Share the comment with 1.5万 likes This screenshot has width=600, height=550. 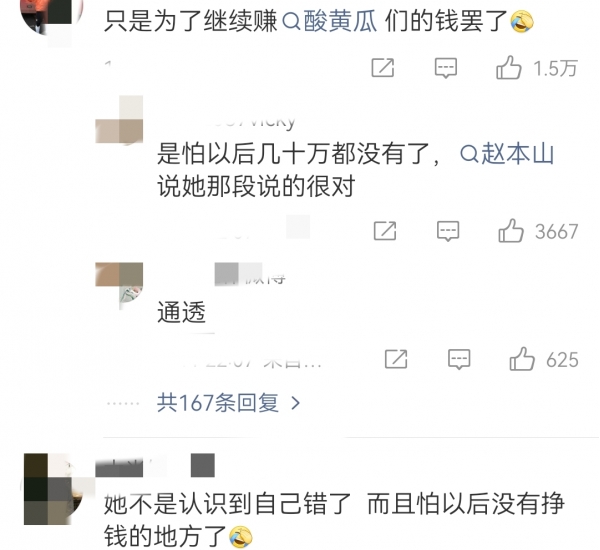383,68
